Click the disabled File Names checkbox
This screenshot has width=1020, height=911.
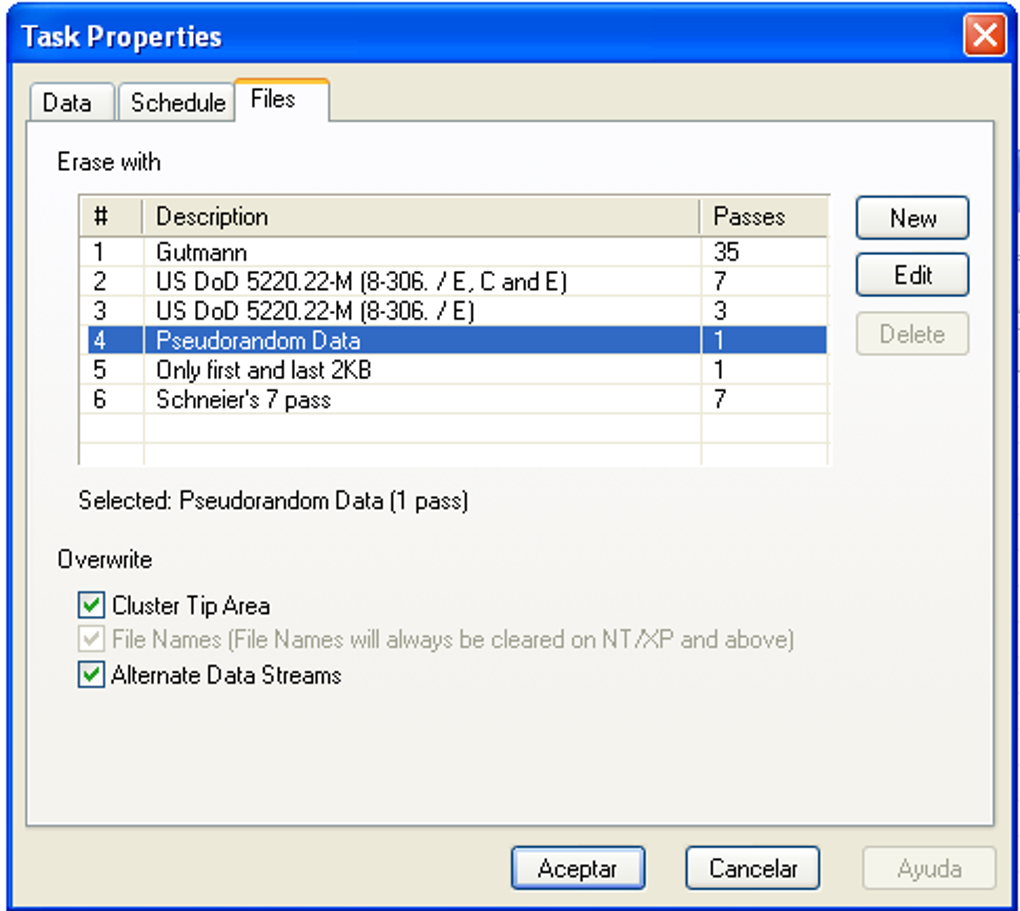tap(91, 640)
